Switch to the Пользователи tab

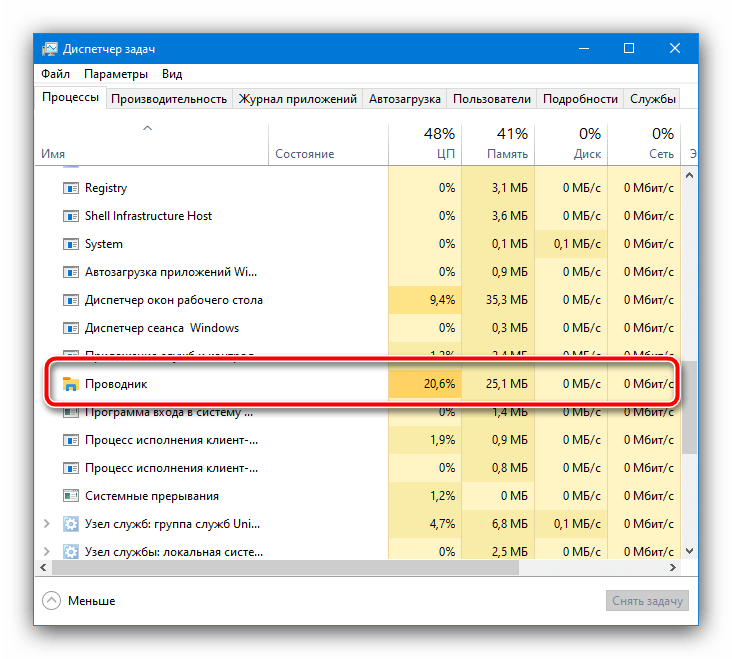click(x=492, y=99)
